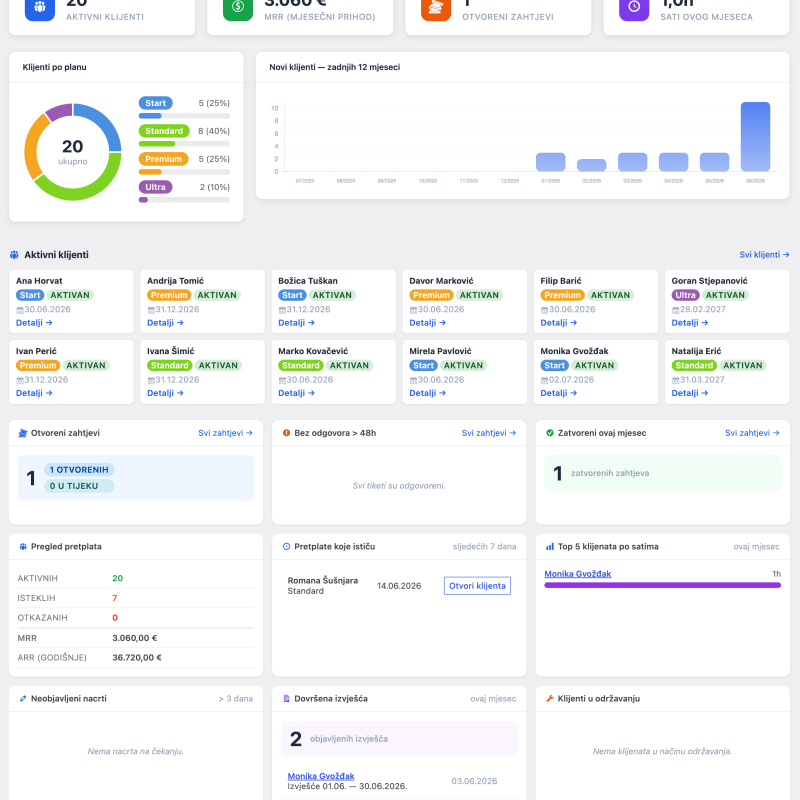Click the AKTIVNIH value 20
The width and height of the screenshot is (800, 800).
pos(117,579)
